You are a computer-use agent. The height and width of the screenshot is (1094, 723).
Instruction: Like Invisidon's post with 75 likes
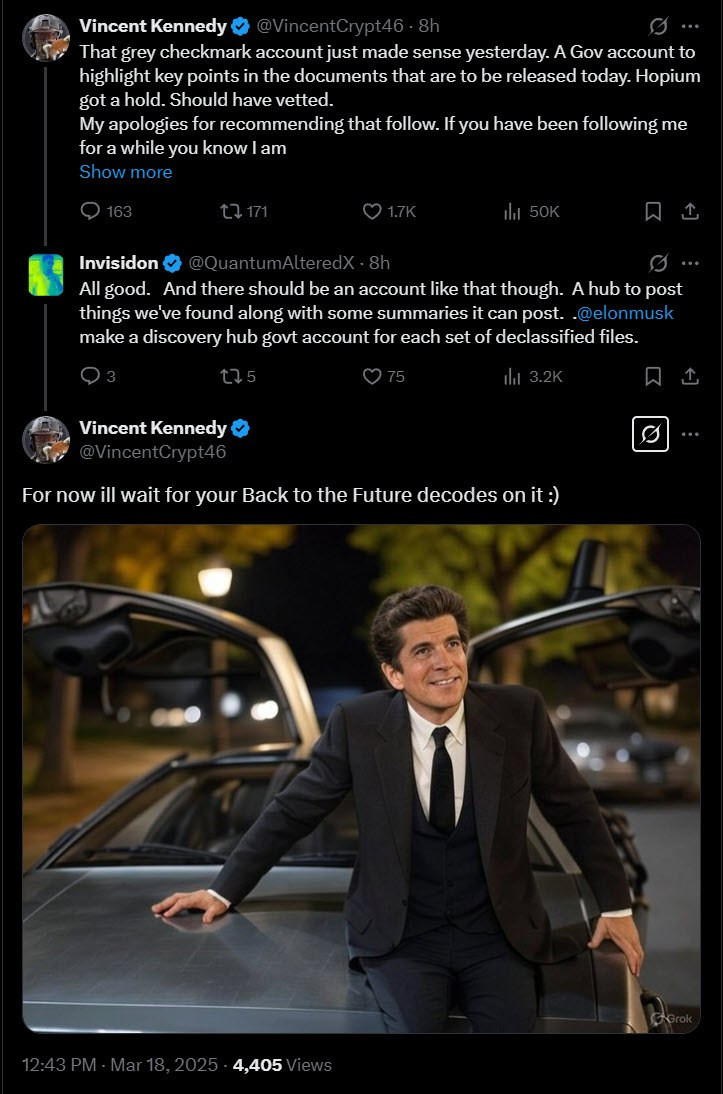click(372, 376)
